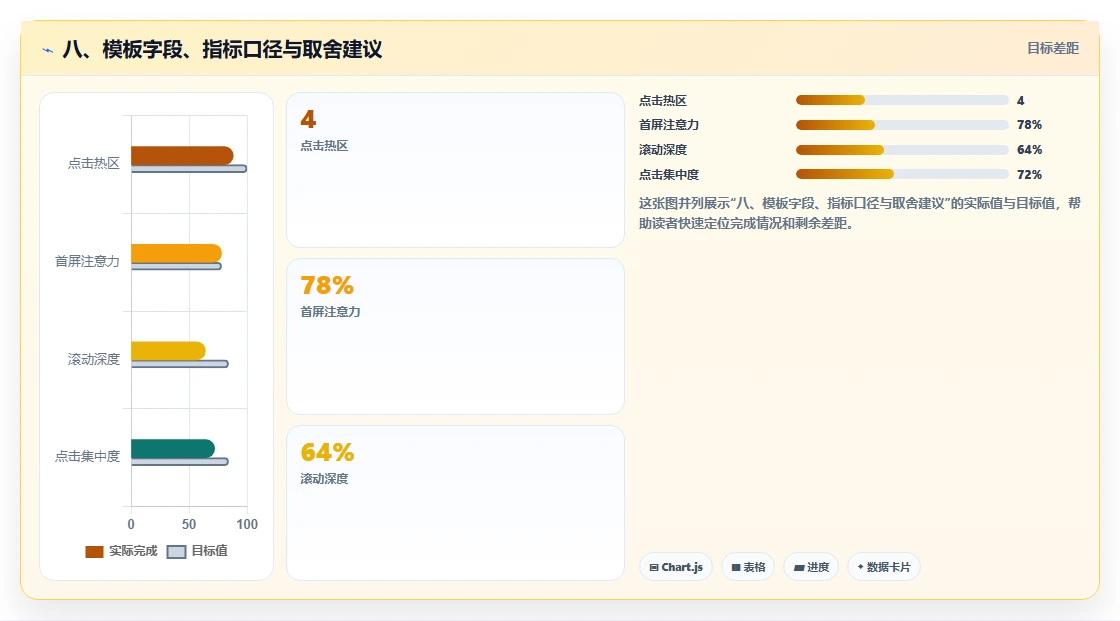Screen dimensions: 1120x621
Task: Click the 64% value in progress list
Action: pyautogui.click(x=1029, y=150)
